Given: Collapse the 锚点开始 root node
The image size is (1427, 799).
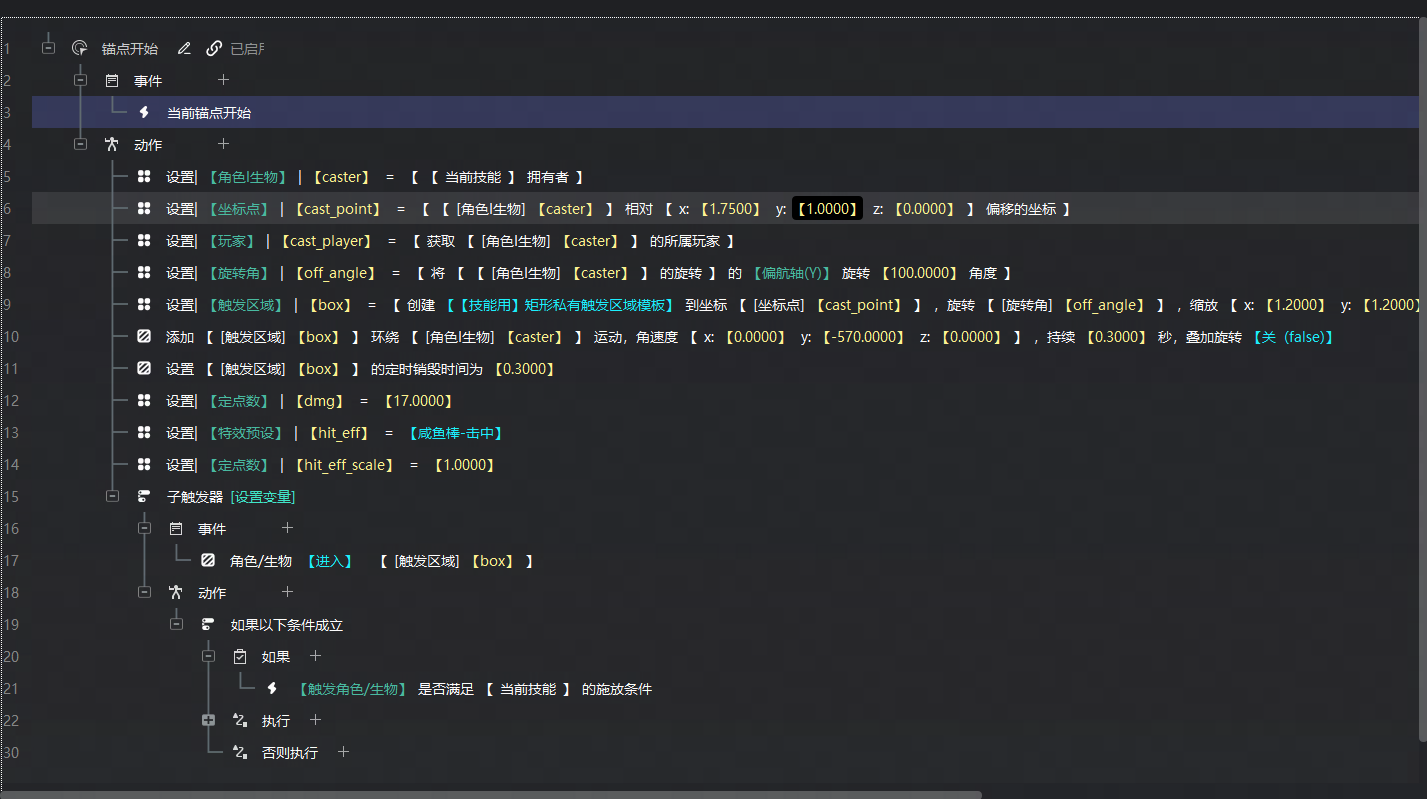Looking at the screenshot, I should coord(48,47).
